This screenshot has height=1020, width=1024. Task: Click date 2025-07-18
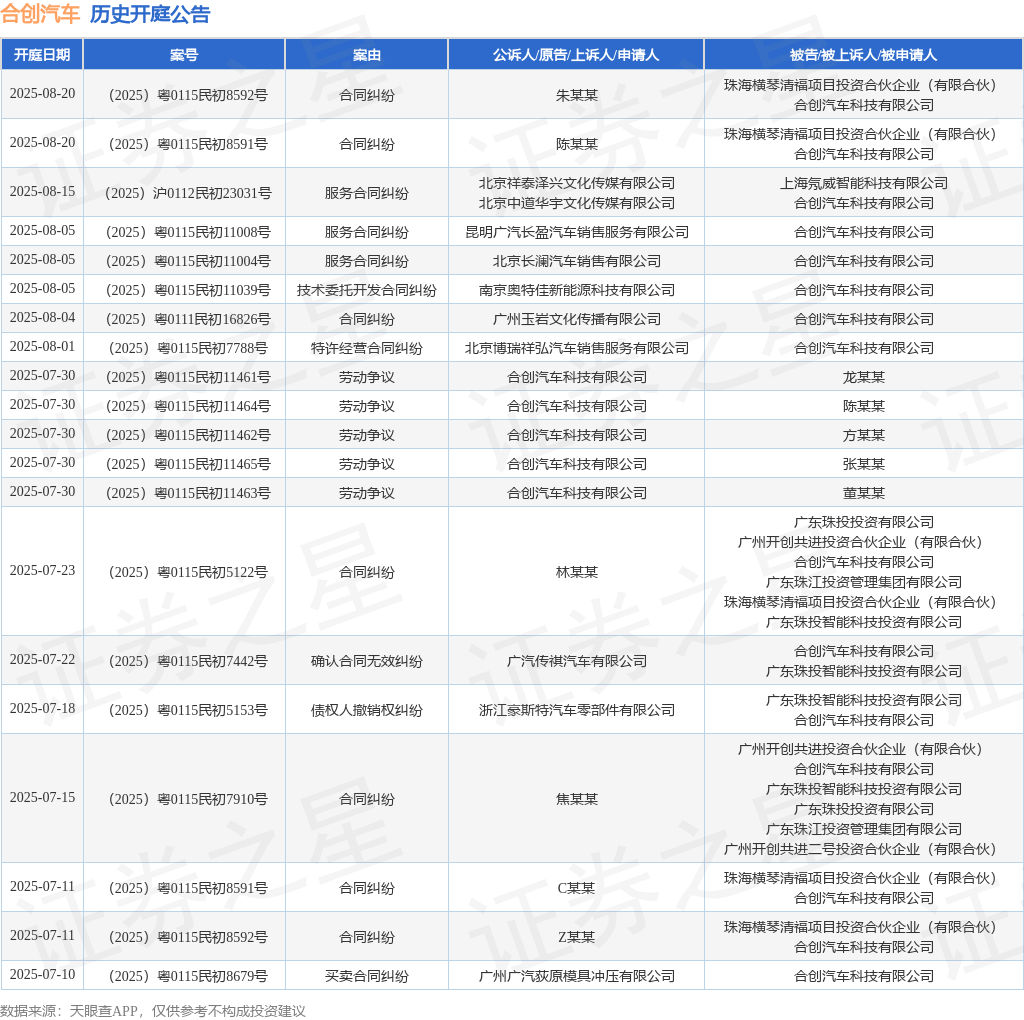tap(42, 709)
